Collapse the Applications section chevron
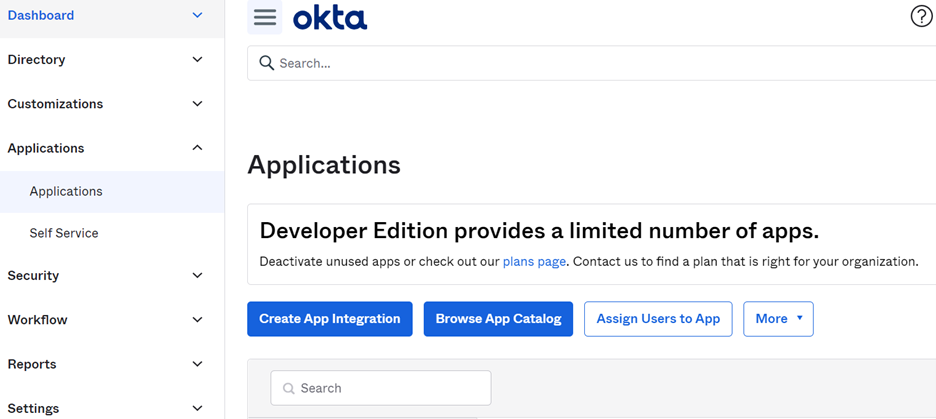 tap(197, 148)
